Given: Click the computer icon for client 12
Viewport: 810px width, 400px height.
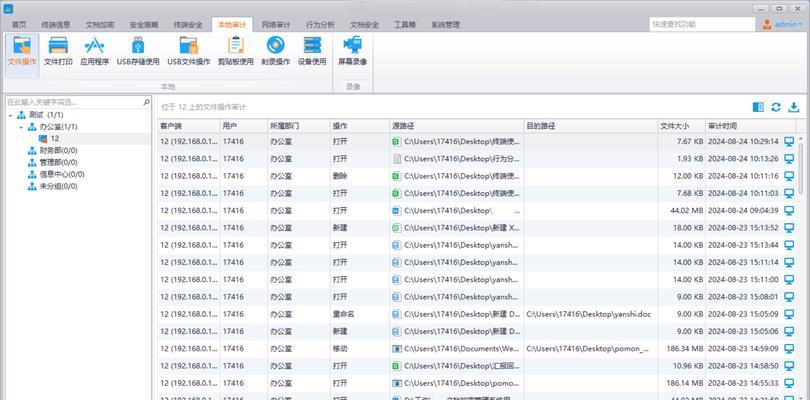Looking at the screenshot, I should tap(43, 139).
